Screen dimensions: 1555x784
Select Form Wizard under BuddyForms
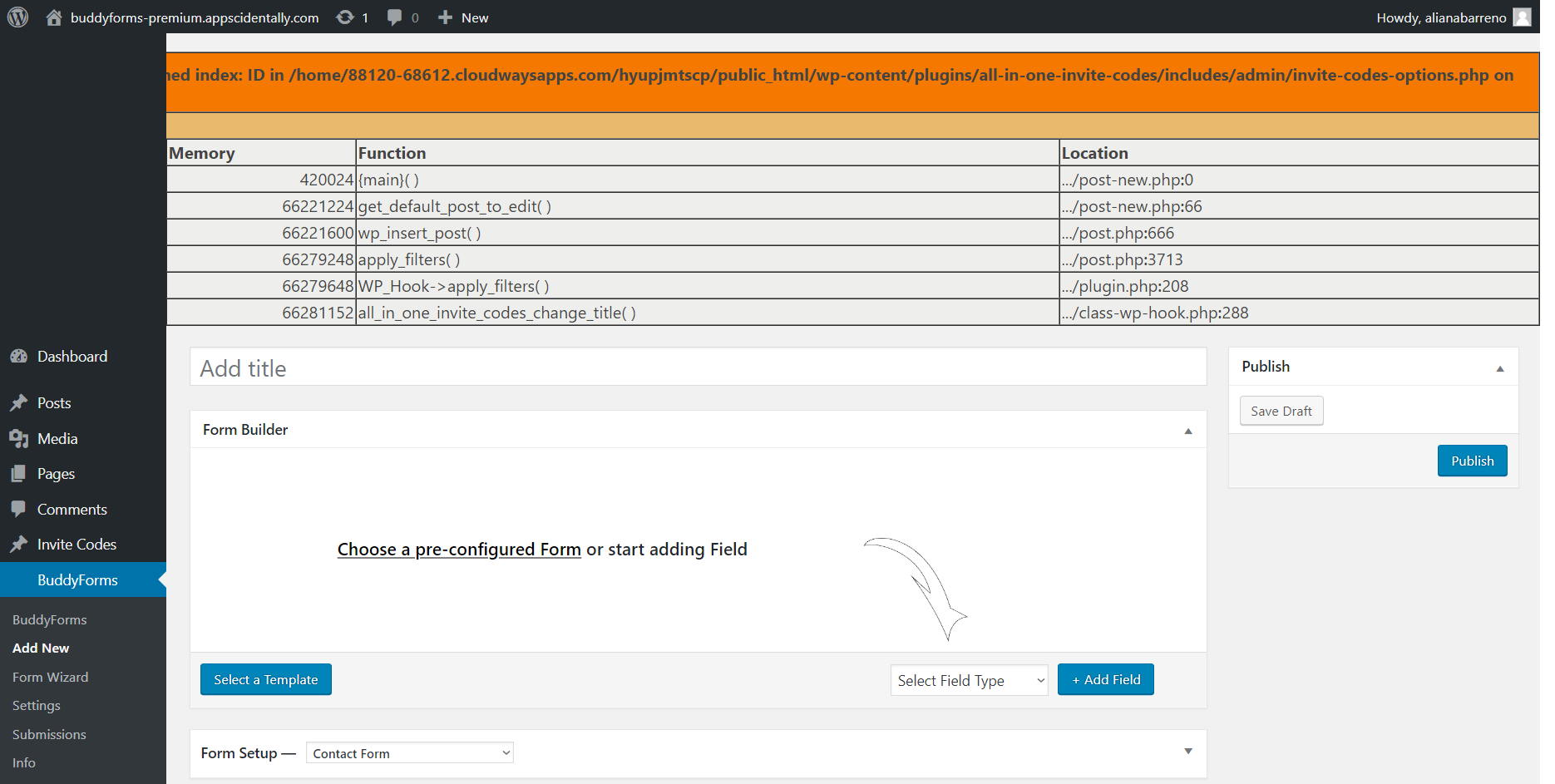[50, 677]
